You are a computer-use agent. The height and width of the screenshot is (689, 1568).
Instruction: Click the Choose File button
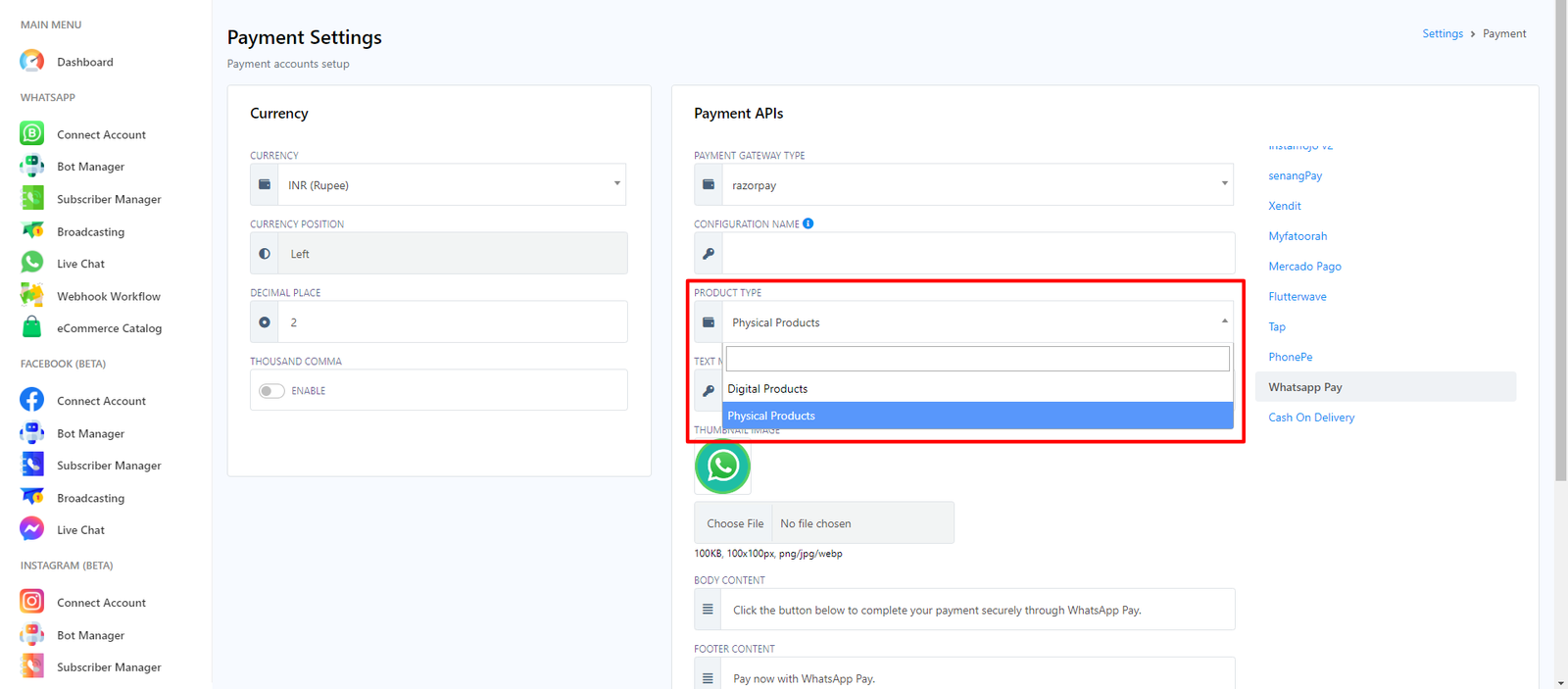coord(735,523)
